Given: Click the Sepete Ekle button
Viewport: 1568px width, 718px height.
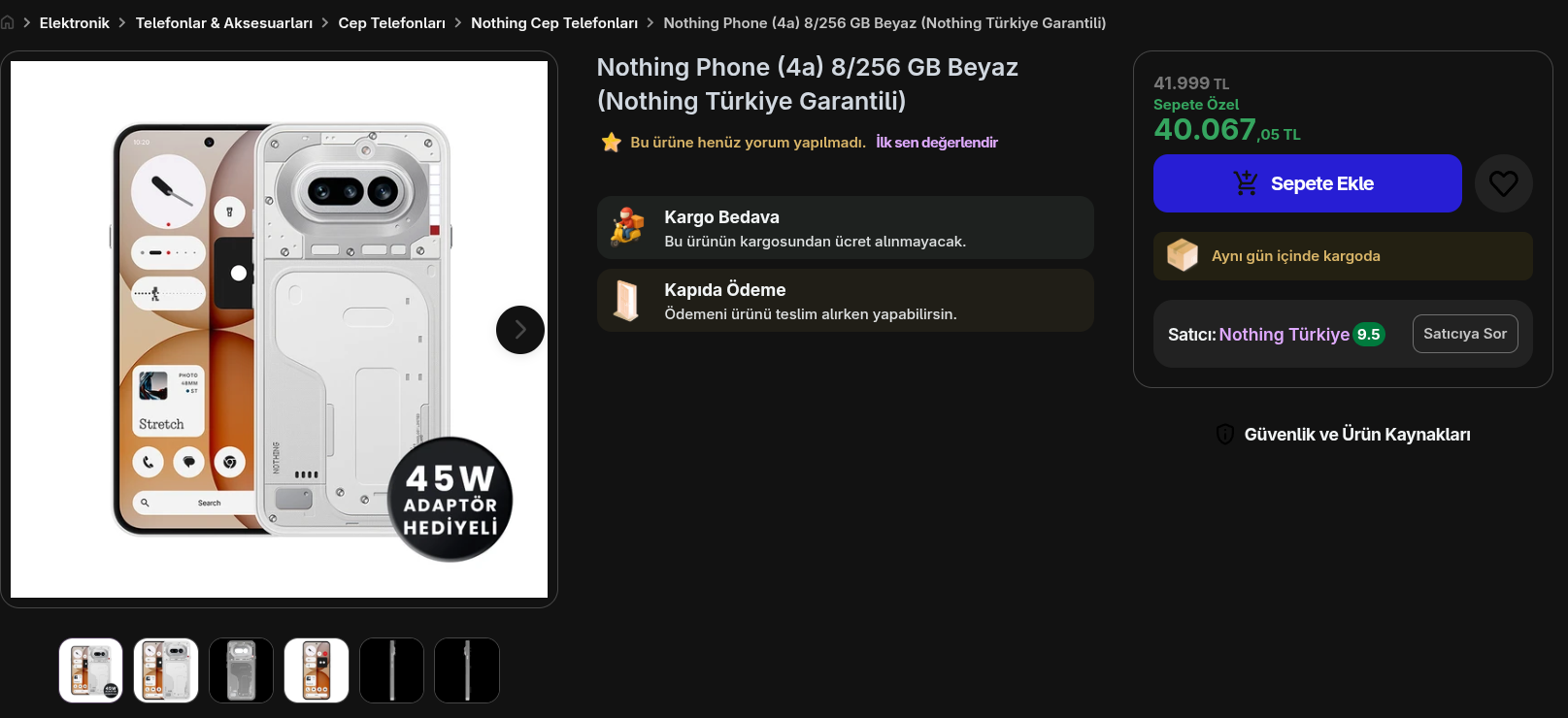Looking at the screenshot, I should 1307,183.
